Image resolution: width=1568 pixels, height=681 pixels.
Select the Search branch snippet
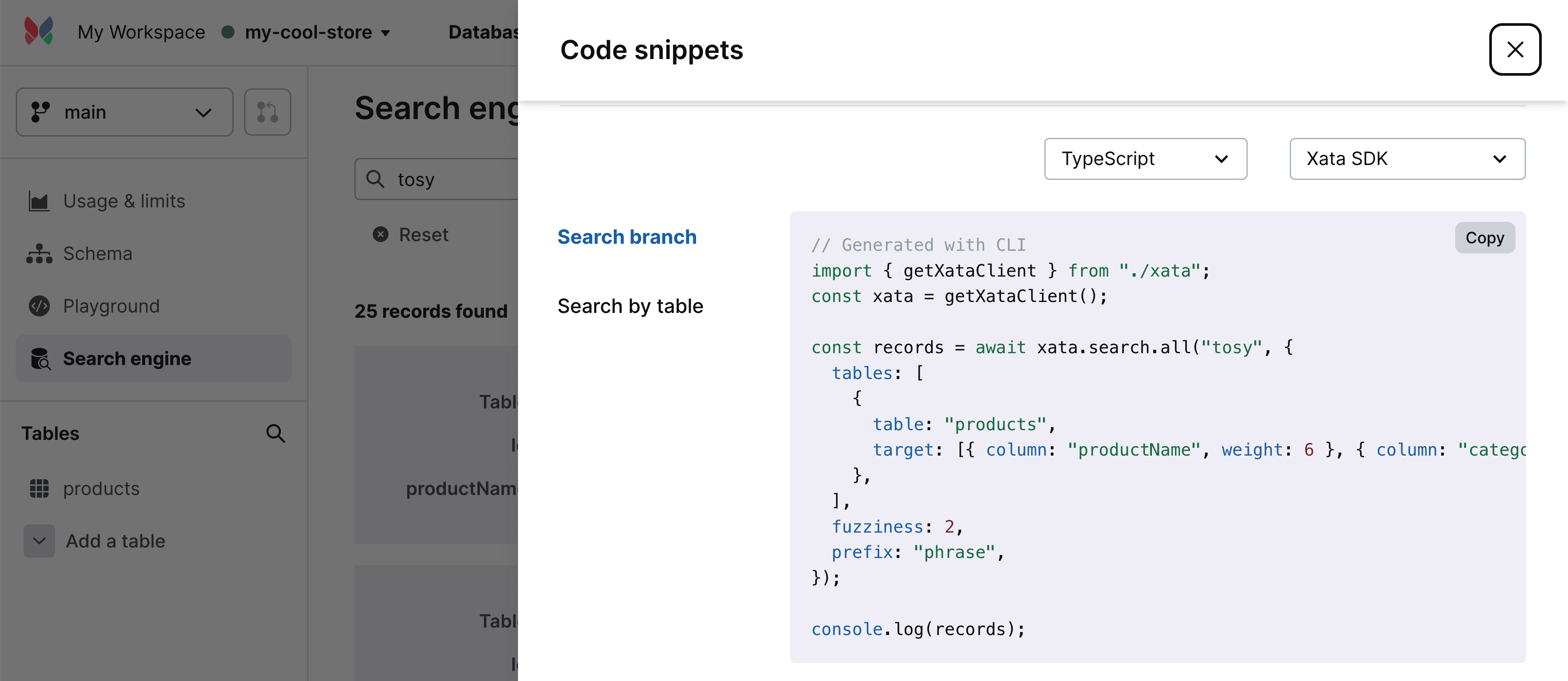626,237
